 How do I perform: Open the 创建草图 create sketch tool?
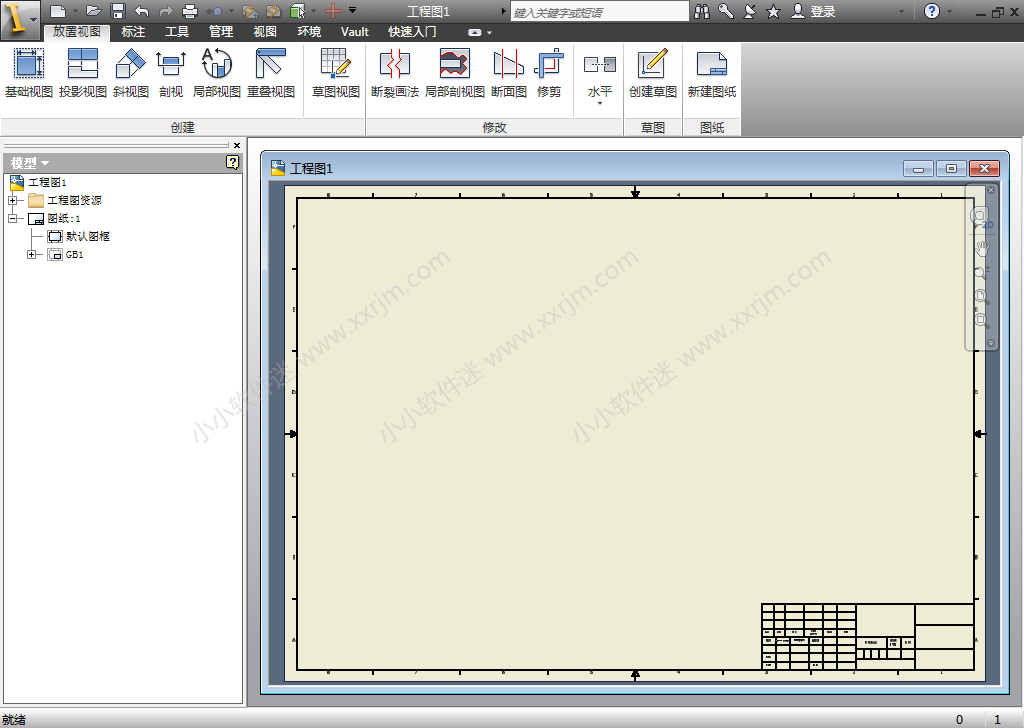652,73
